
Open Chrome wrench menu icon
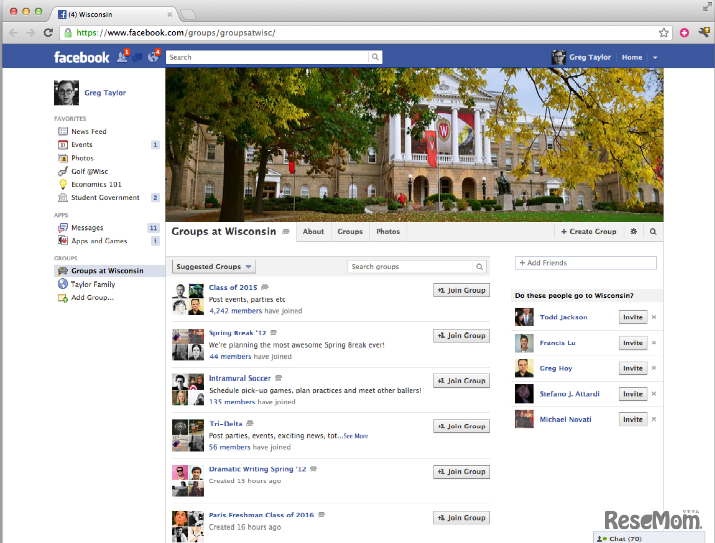(704, 32)
